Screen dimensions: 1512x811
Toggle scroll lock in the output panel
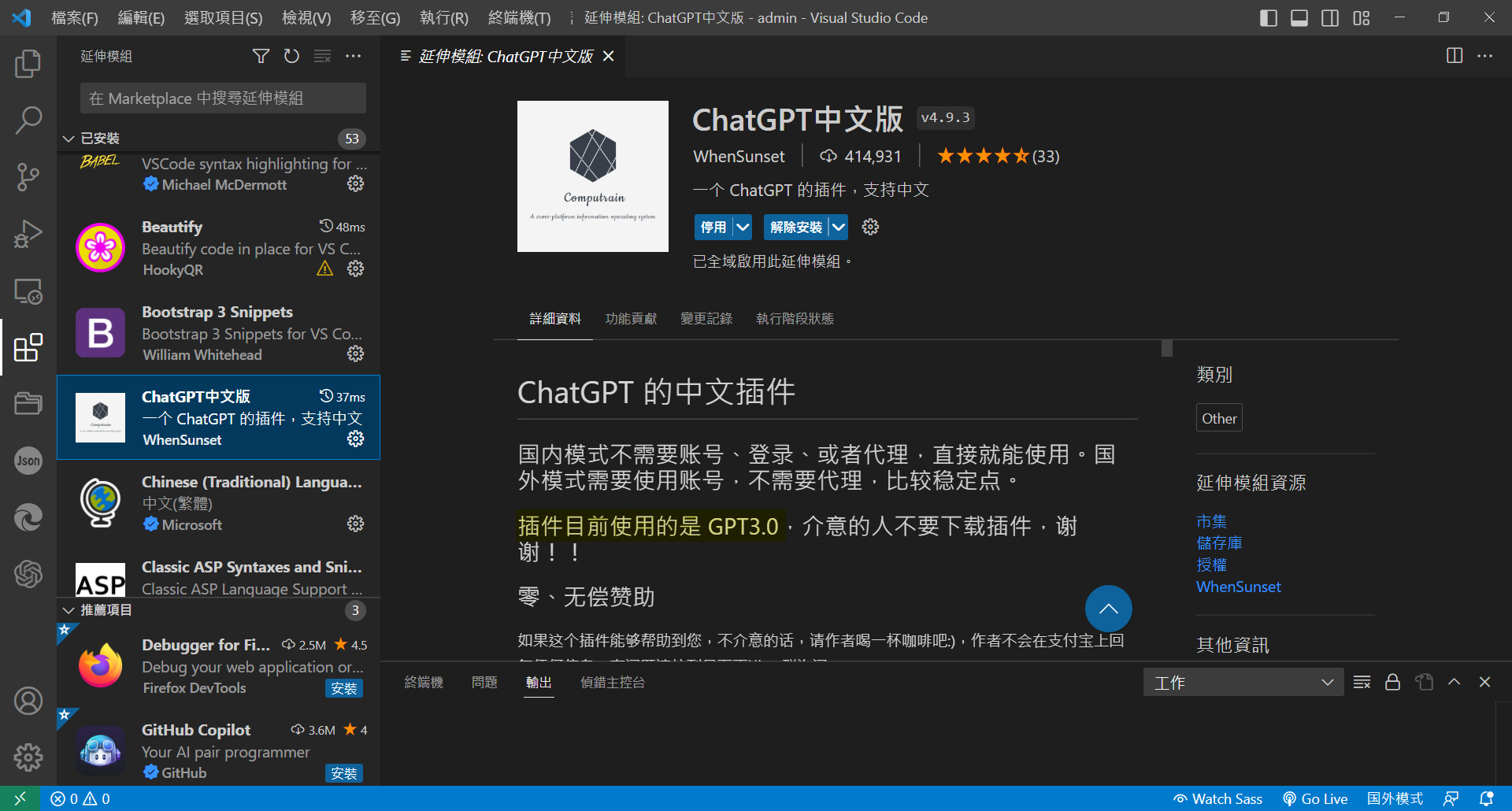click(x=1392, y=682)
